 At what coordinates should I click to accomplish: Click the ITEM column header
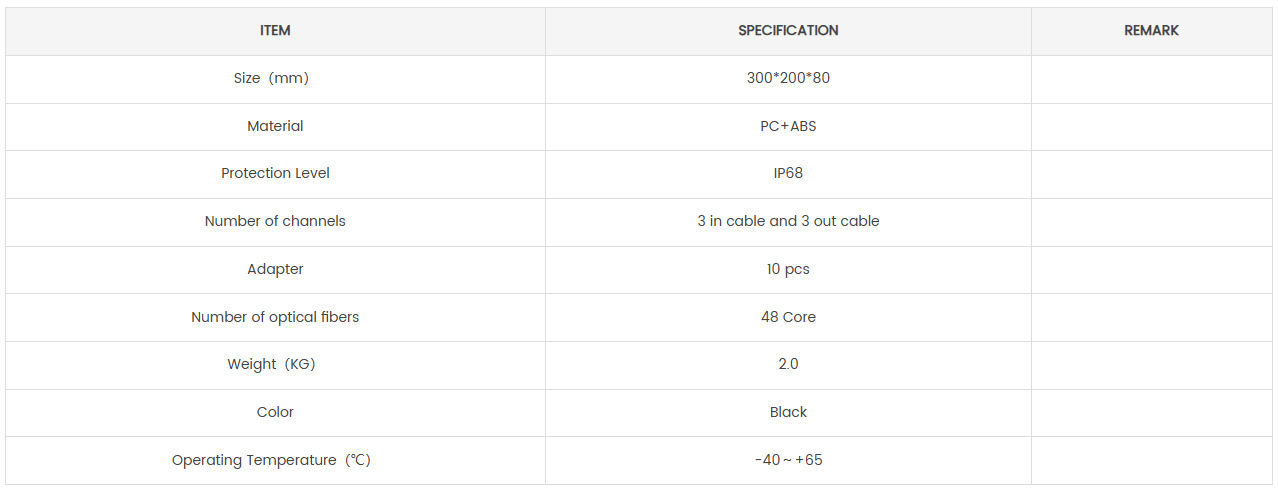point(275,31)
